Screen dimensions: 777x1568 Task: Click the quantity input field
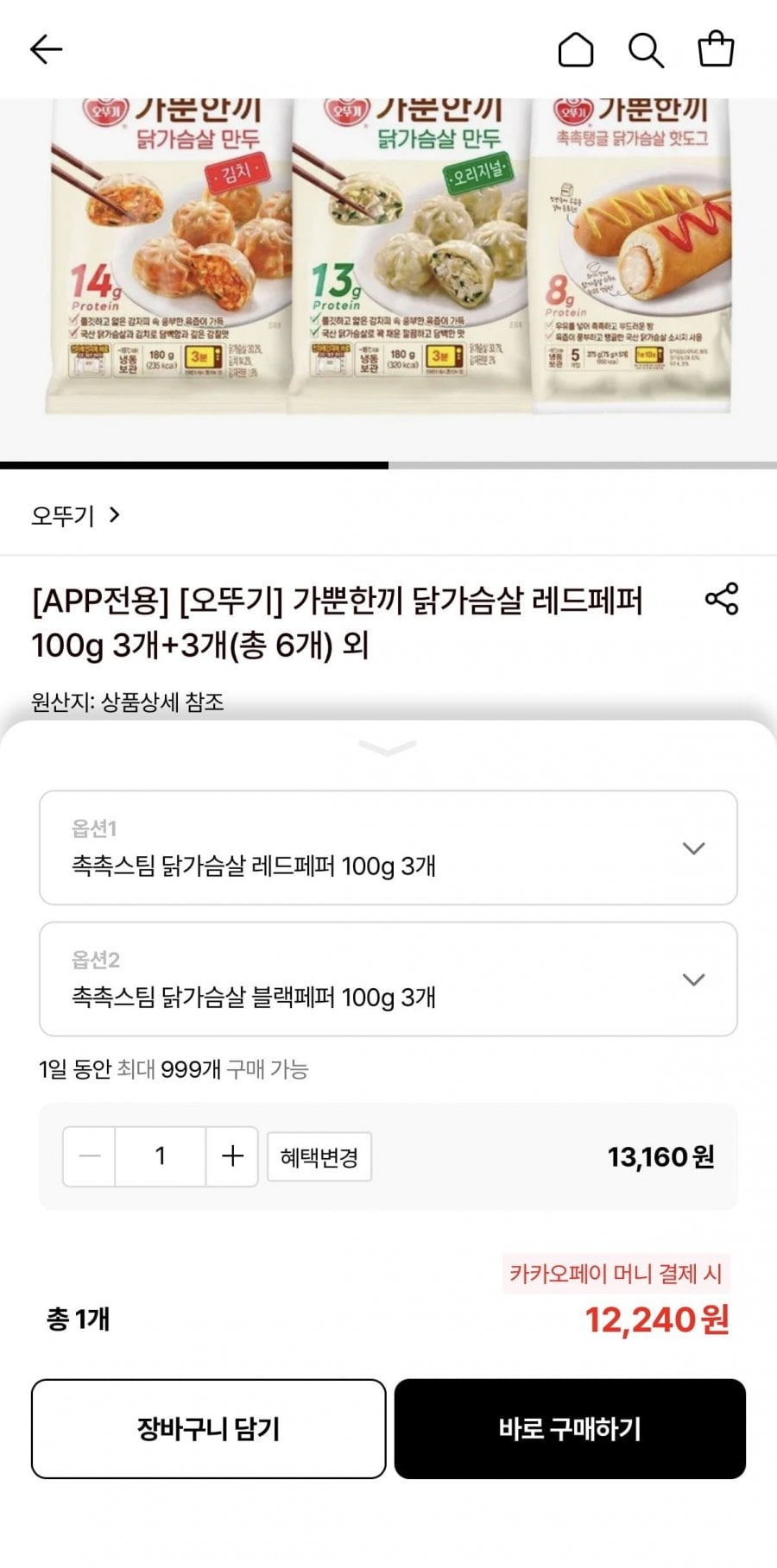pyautogui.click(x=161, y=1156)
